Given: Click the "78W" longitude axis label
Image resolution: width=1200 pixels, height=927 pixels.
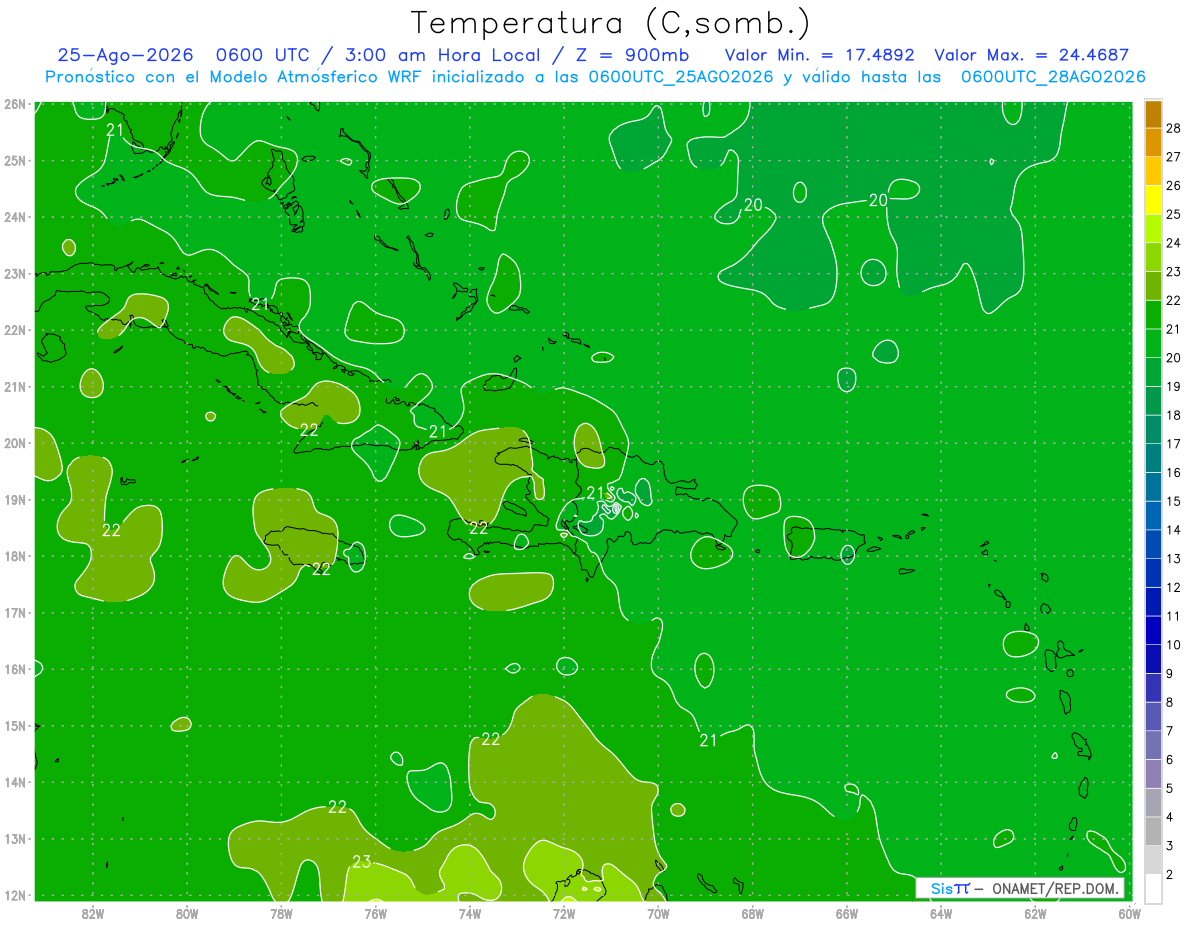Looking at the screenshot, I should pos(281,913).
